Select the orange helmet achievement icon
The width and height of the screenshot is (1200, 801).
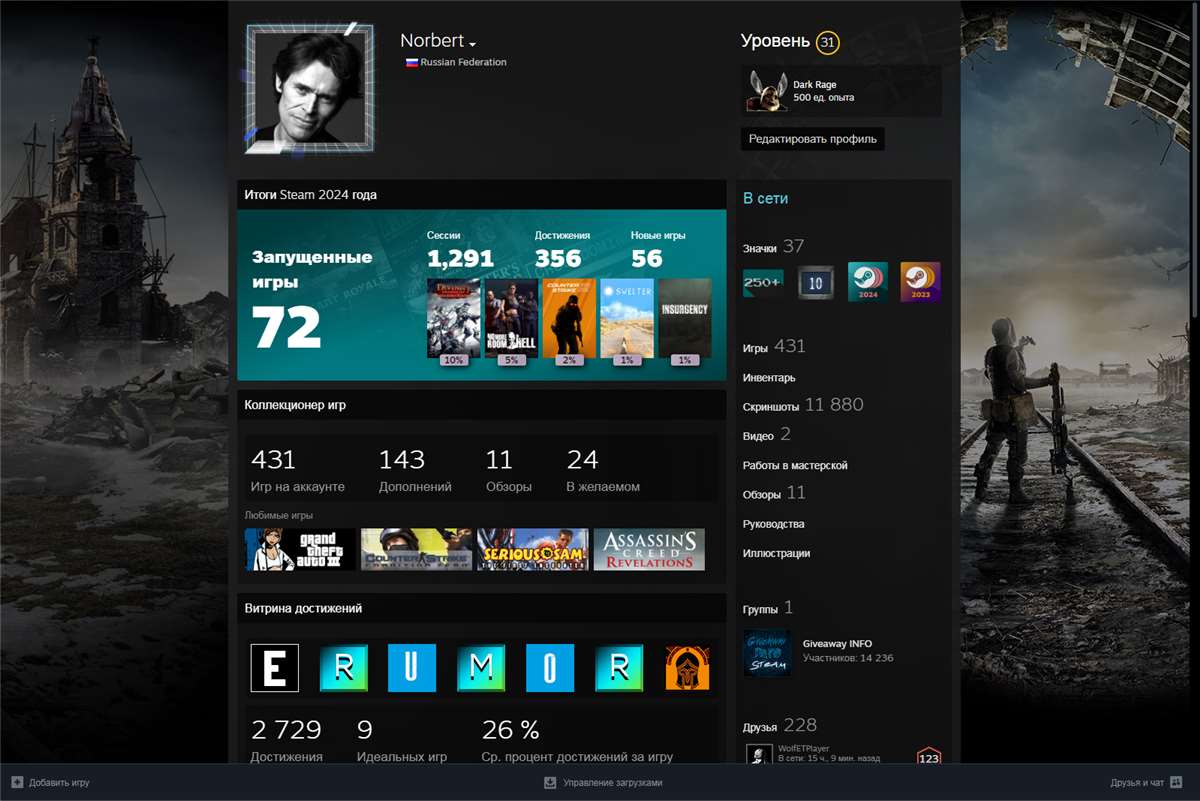689,668
